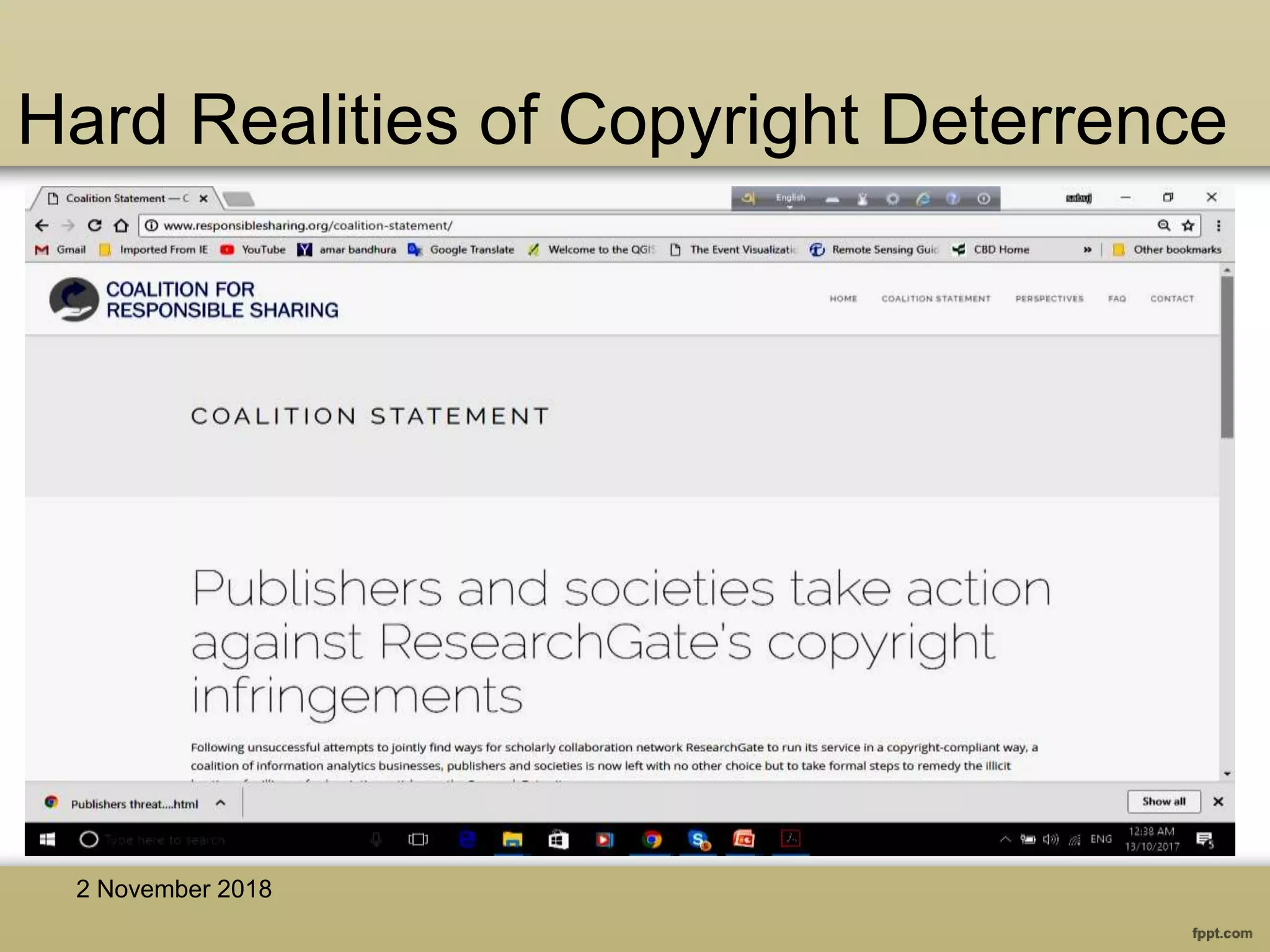The height and width of the screenshot is (952, 1270).
Task: Click the page vertical scrollbar thumb
Action: pos(1227,358)
